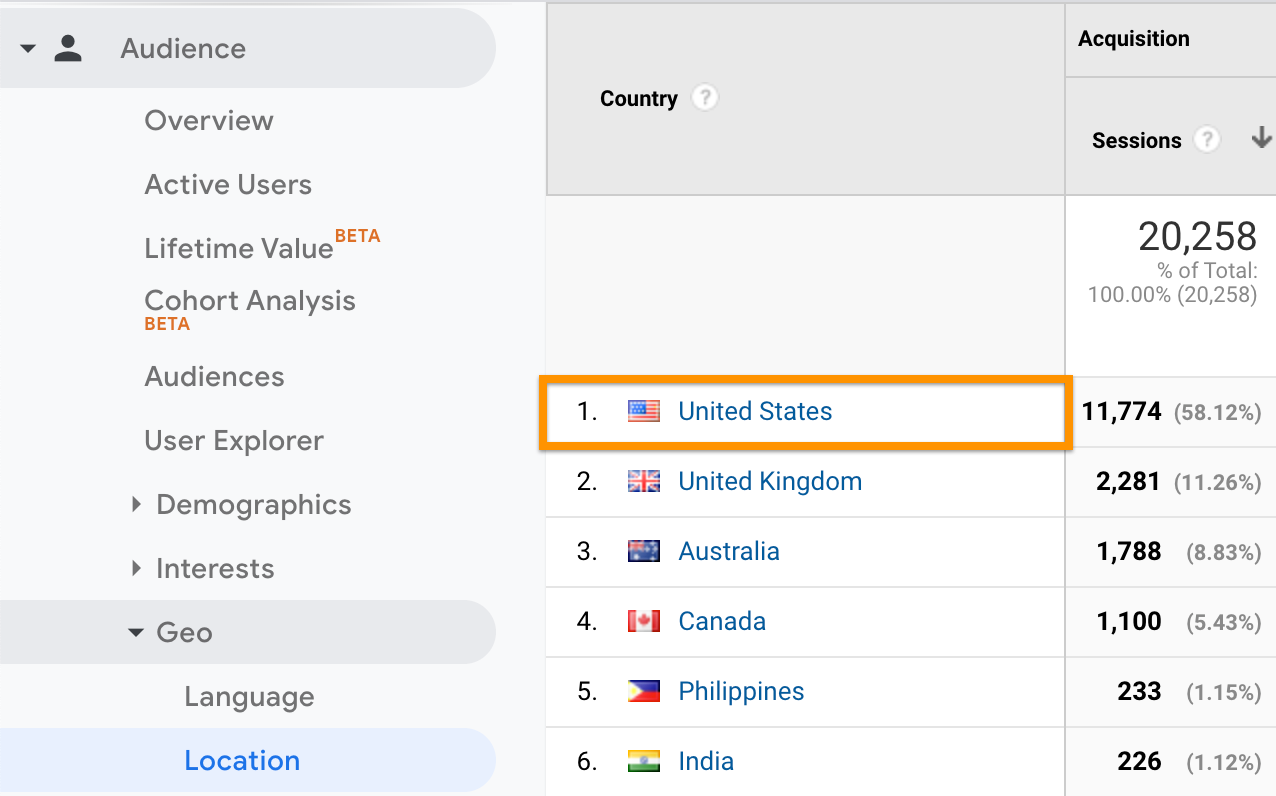This screenshot has width=1276, height=796.
Task: Click the United Kingdom flag icon
Action: 643,481
